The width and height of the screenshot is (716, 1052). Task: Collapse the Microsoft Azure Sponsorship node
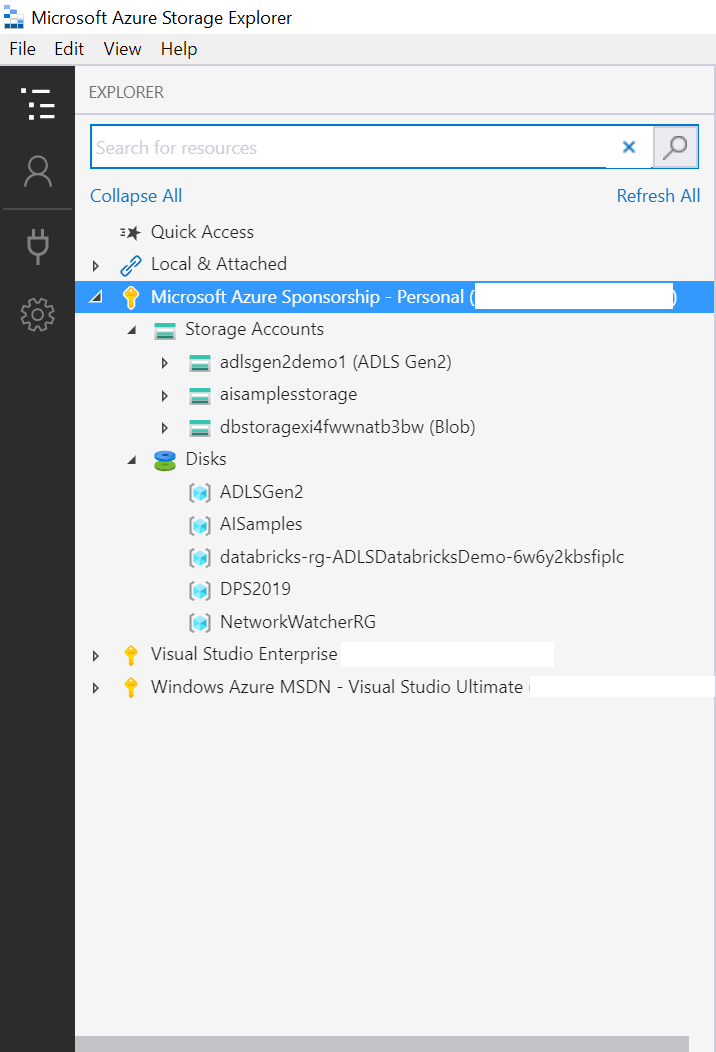point(96,297)
